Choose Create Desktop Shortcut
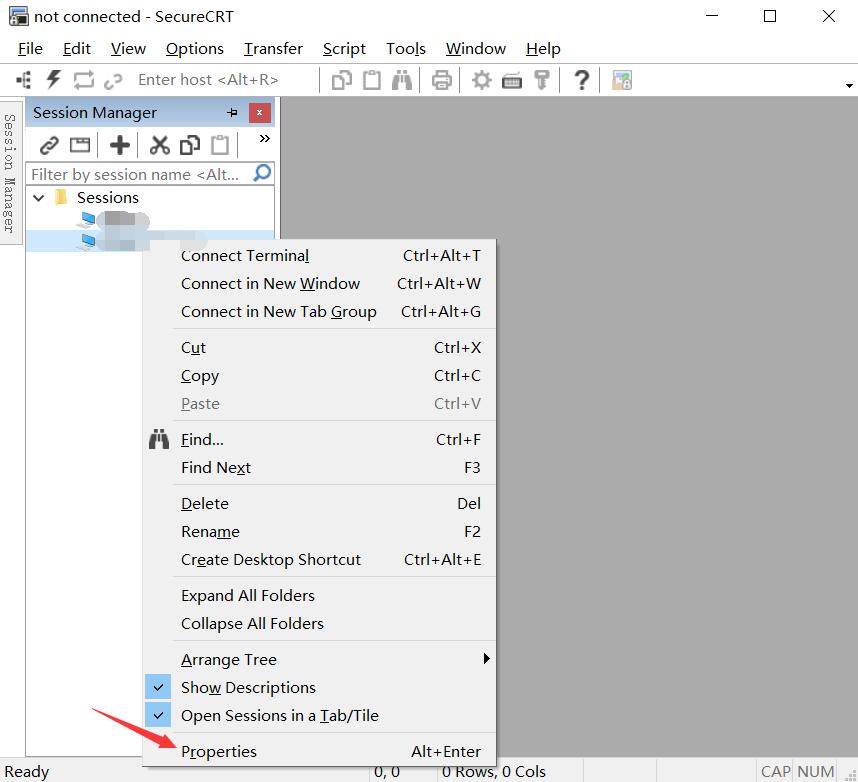This screenshot has height=782, width=858. pyautogui.click(x=320, y=559)
